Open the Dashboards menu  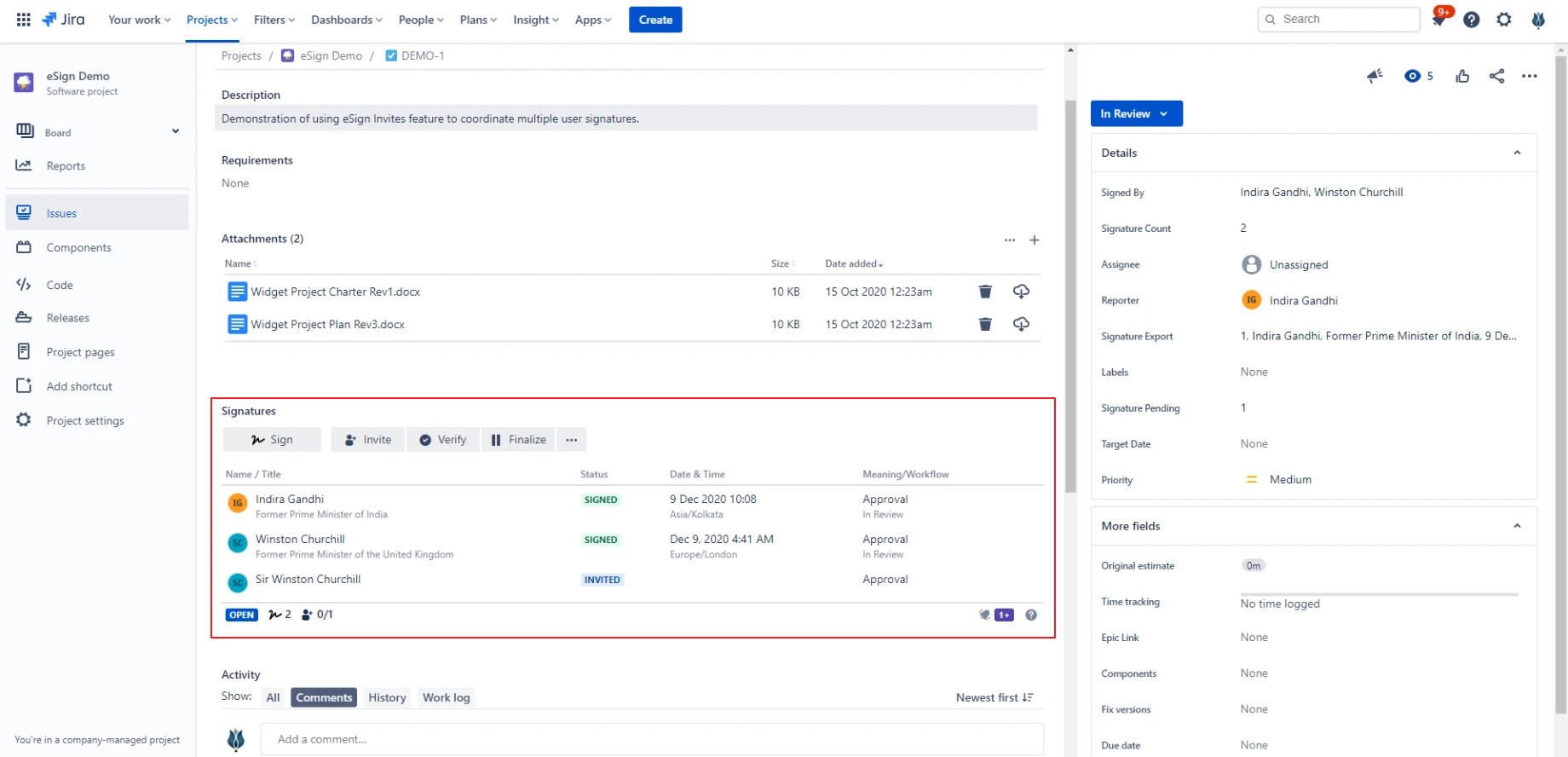click(x=347, y=20)
